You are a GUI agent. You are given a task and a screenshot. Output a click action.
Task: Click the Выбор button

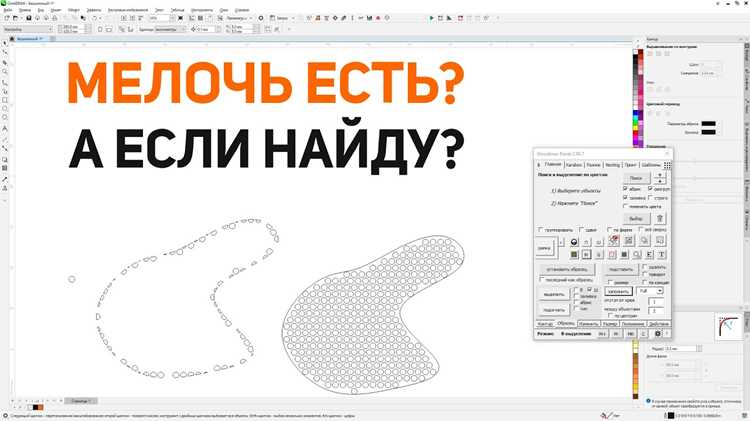(x=637, y=219)
